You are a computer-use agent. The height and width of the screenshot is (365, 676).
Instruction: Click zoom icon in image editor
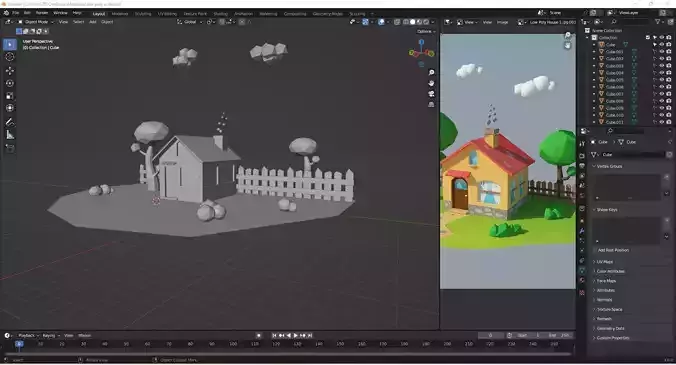point(568,35)
